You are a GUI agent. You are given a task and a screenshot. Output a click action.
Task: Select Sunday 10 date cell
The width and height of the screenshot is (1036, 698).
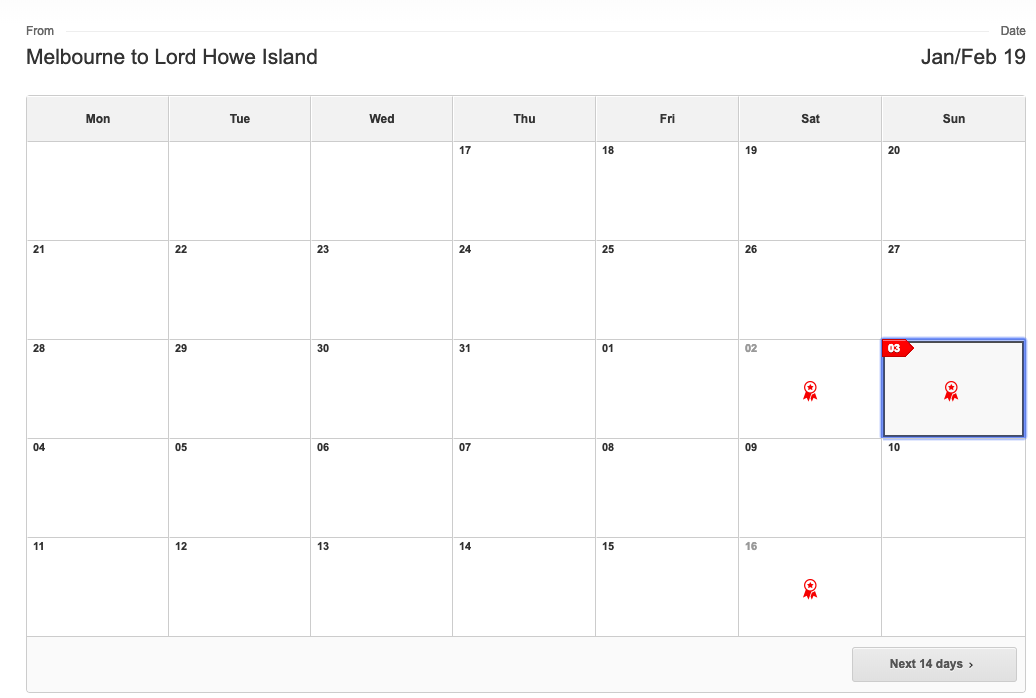[953, 488]
